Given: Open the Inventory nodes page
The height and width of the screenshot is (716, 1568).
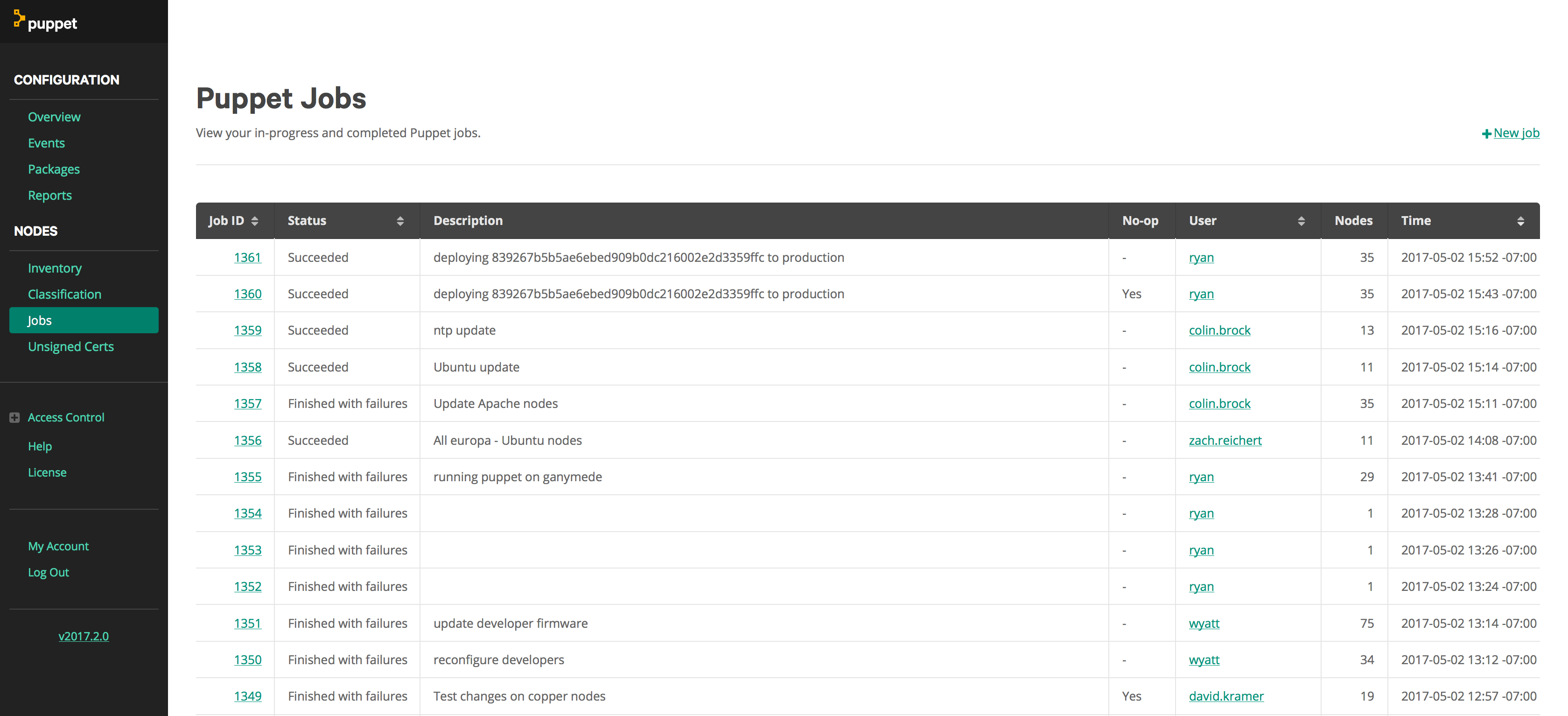Looking at the screenshot, I should click(x=55, y=268).
